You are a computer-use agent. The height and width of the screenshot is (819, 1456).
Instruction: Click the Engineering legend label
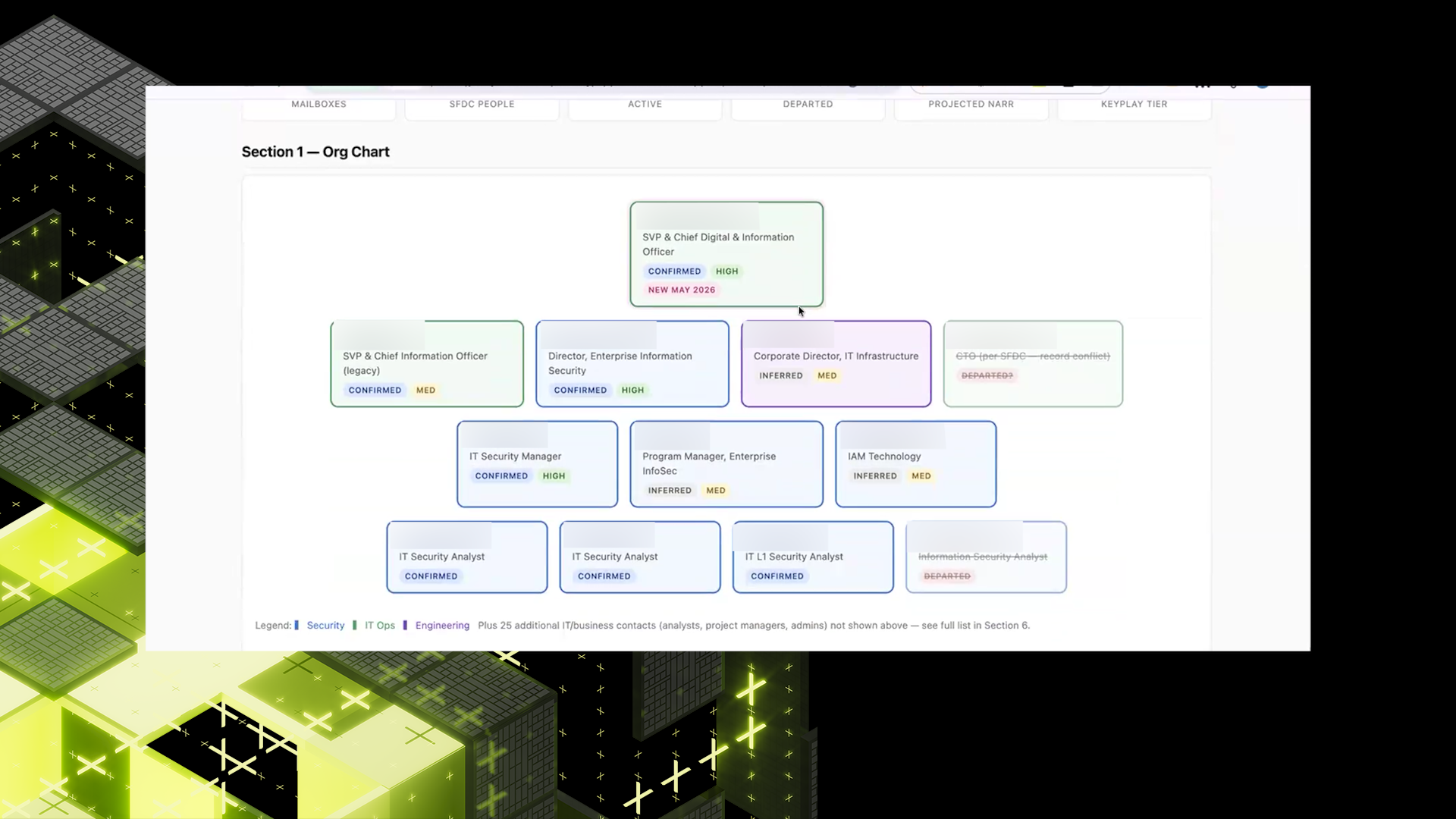[442, 626]
